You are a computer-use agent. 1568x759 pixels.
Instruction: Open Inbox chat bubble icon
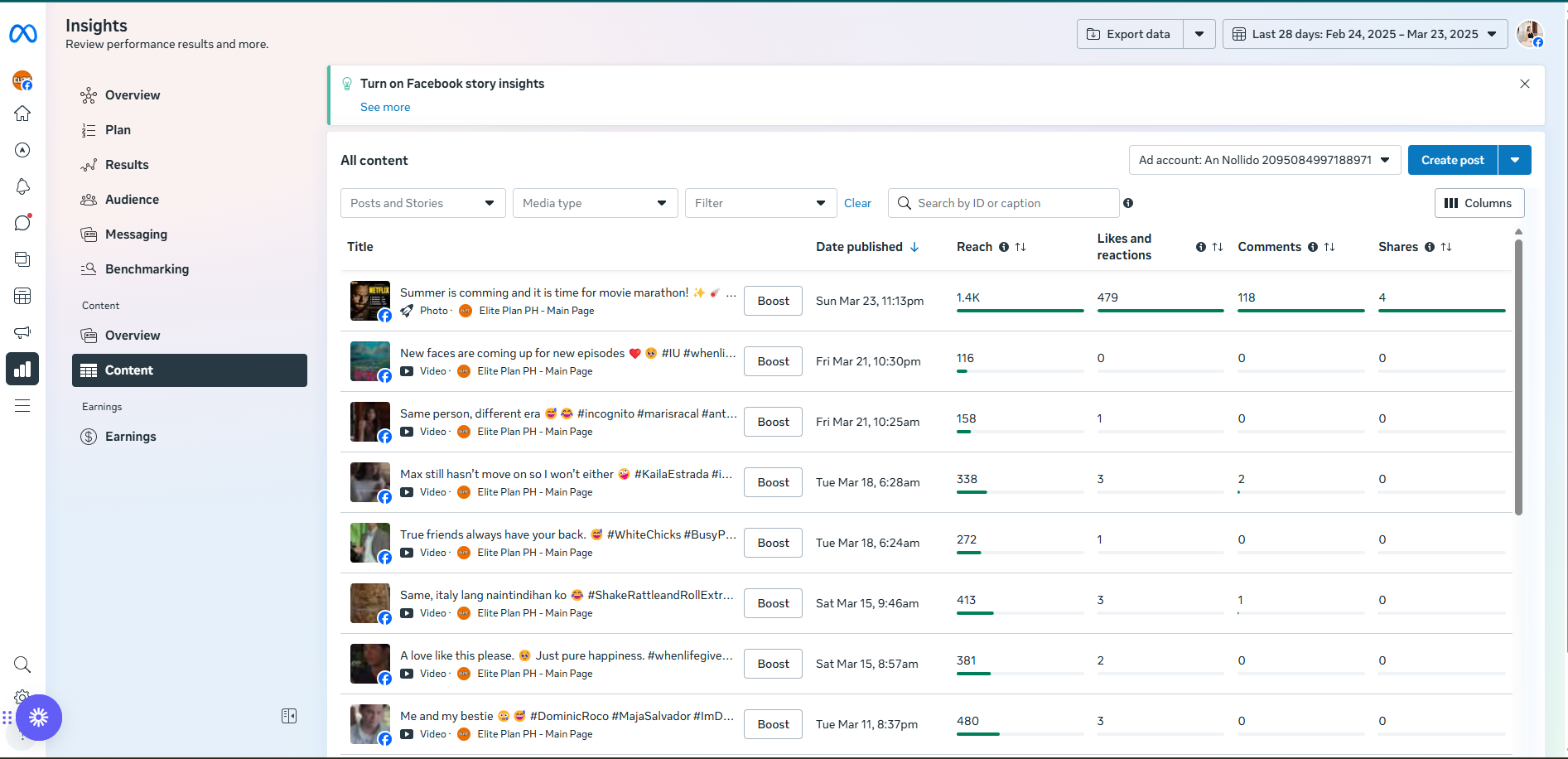click(22, 223)
